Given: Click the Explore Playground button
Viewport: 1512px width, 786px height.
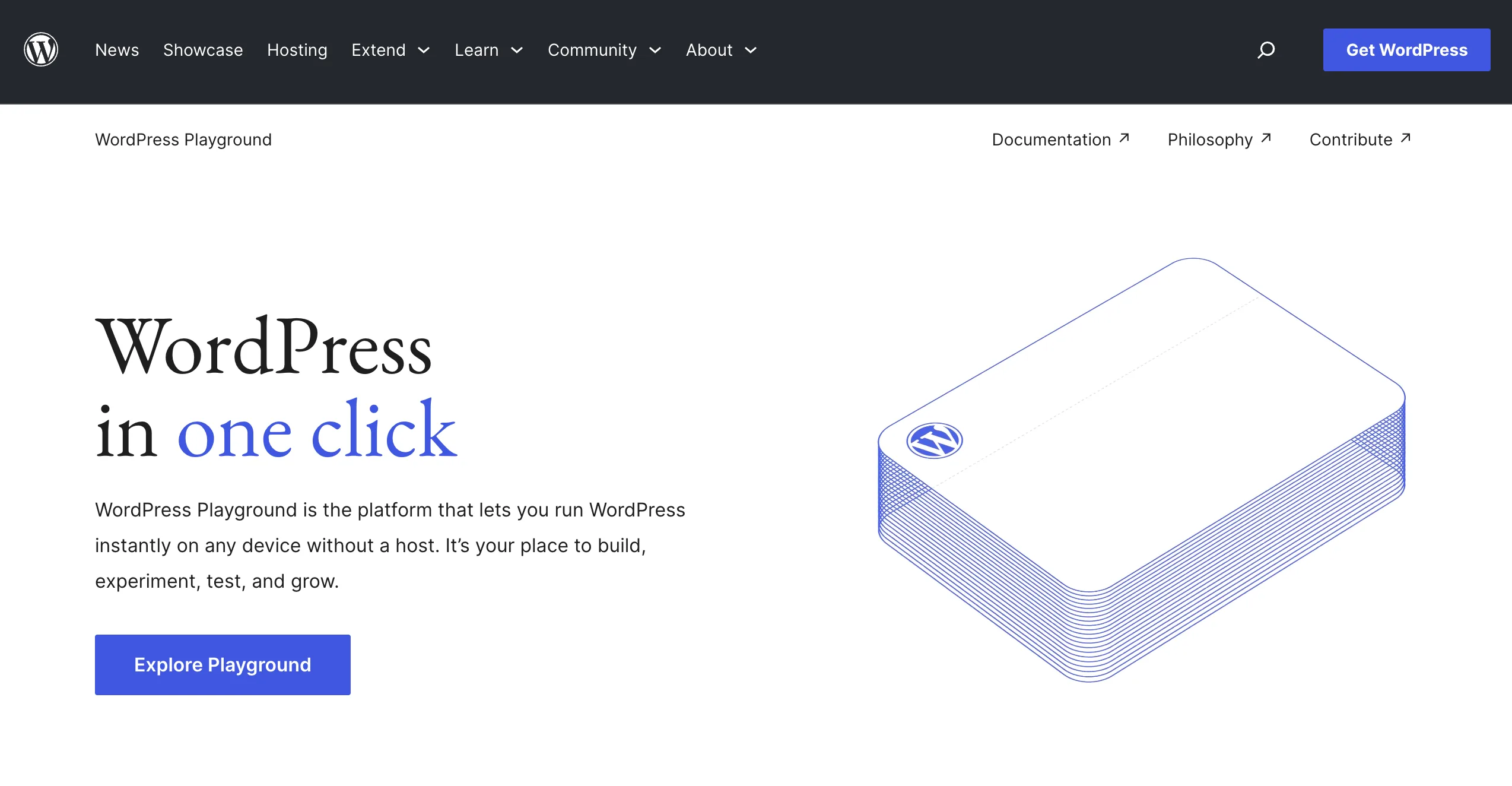Looking at the screenshot, I should (x=223, y=664).
